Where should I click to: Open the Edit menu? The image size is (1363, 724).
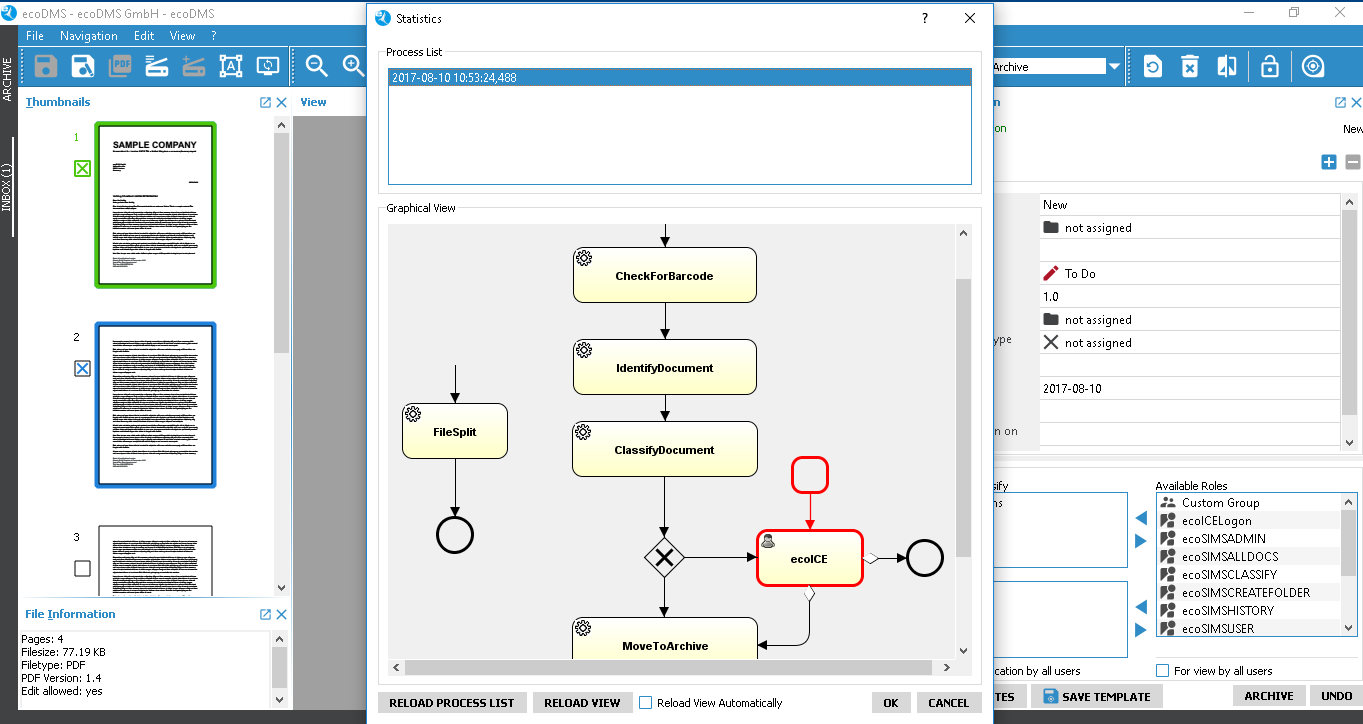[x=144, y=36]
